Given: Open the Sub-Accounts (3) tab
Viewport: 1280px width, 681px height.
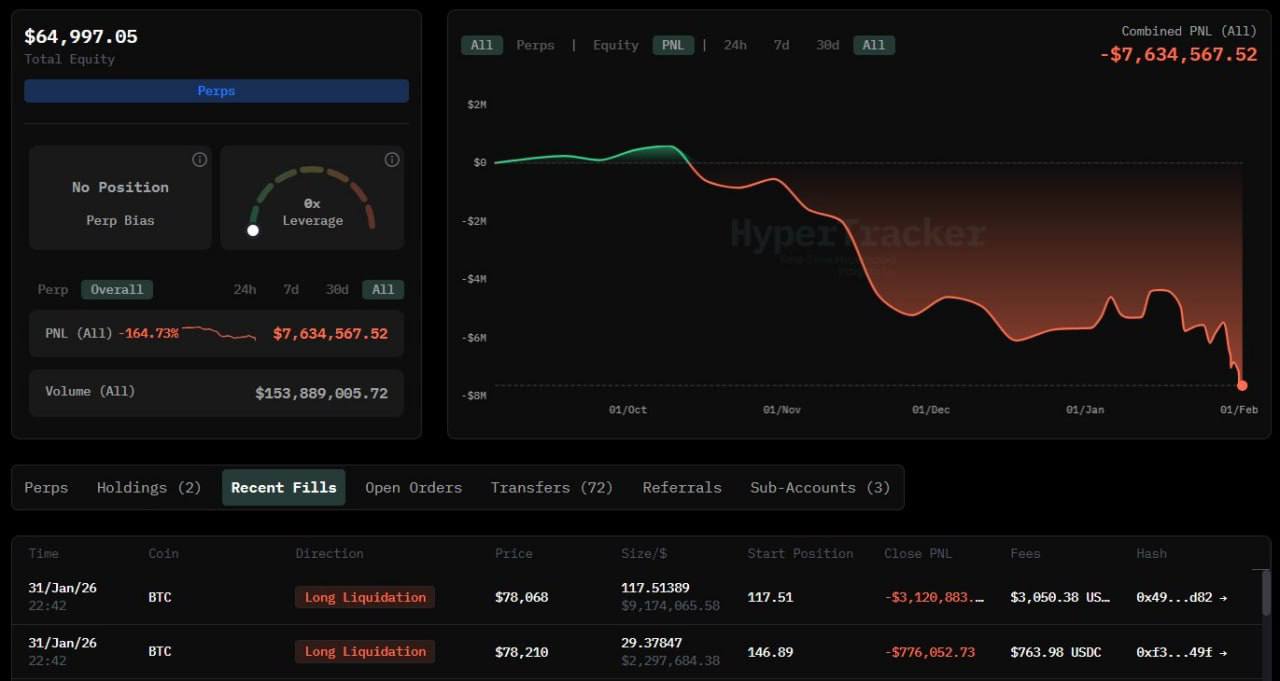Looking at the screenshot, I should (819, 488).
